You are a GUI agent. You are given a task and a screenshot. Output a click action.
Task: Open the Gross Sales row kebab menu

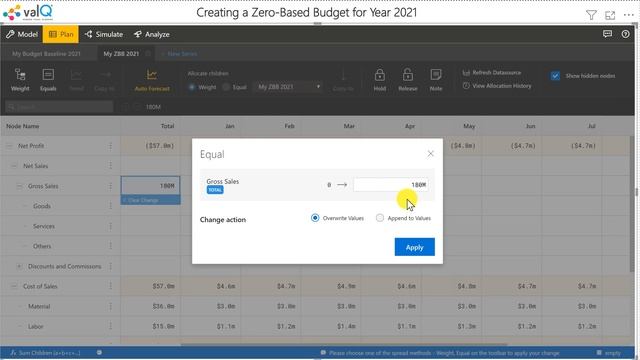click(x=110, y=186)
